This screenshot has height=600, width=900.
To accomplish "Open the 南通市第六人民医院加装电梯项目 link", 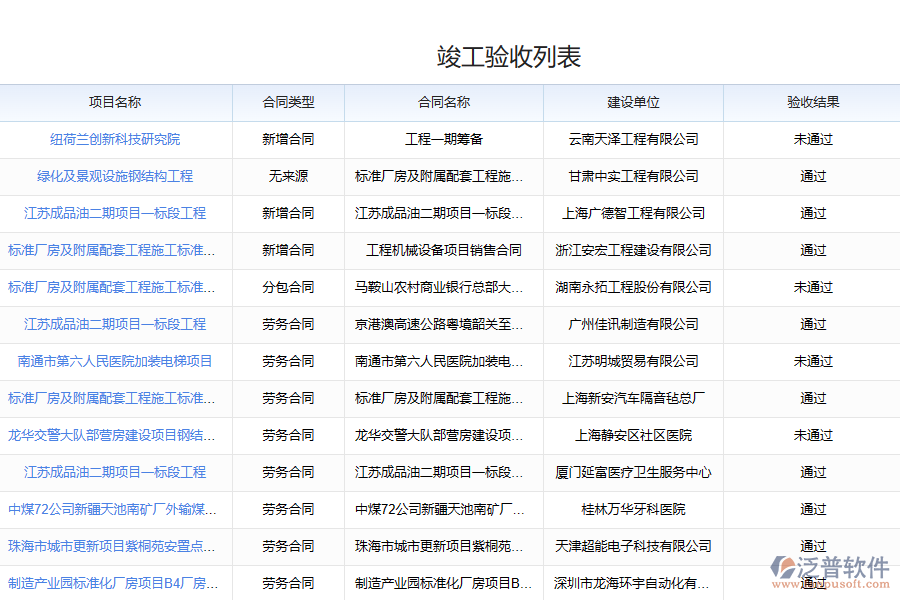I will [115, 361].
